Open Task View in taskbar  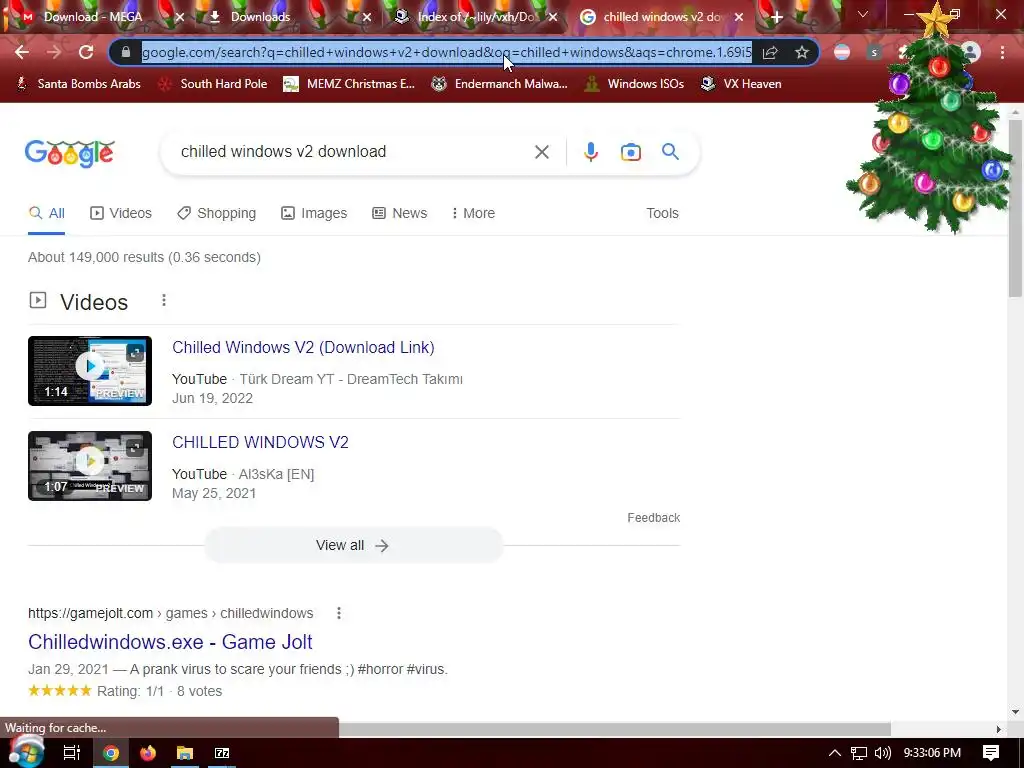click(x=71, y=753)
